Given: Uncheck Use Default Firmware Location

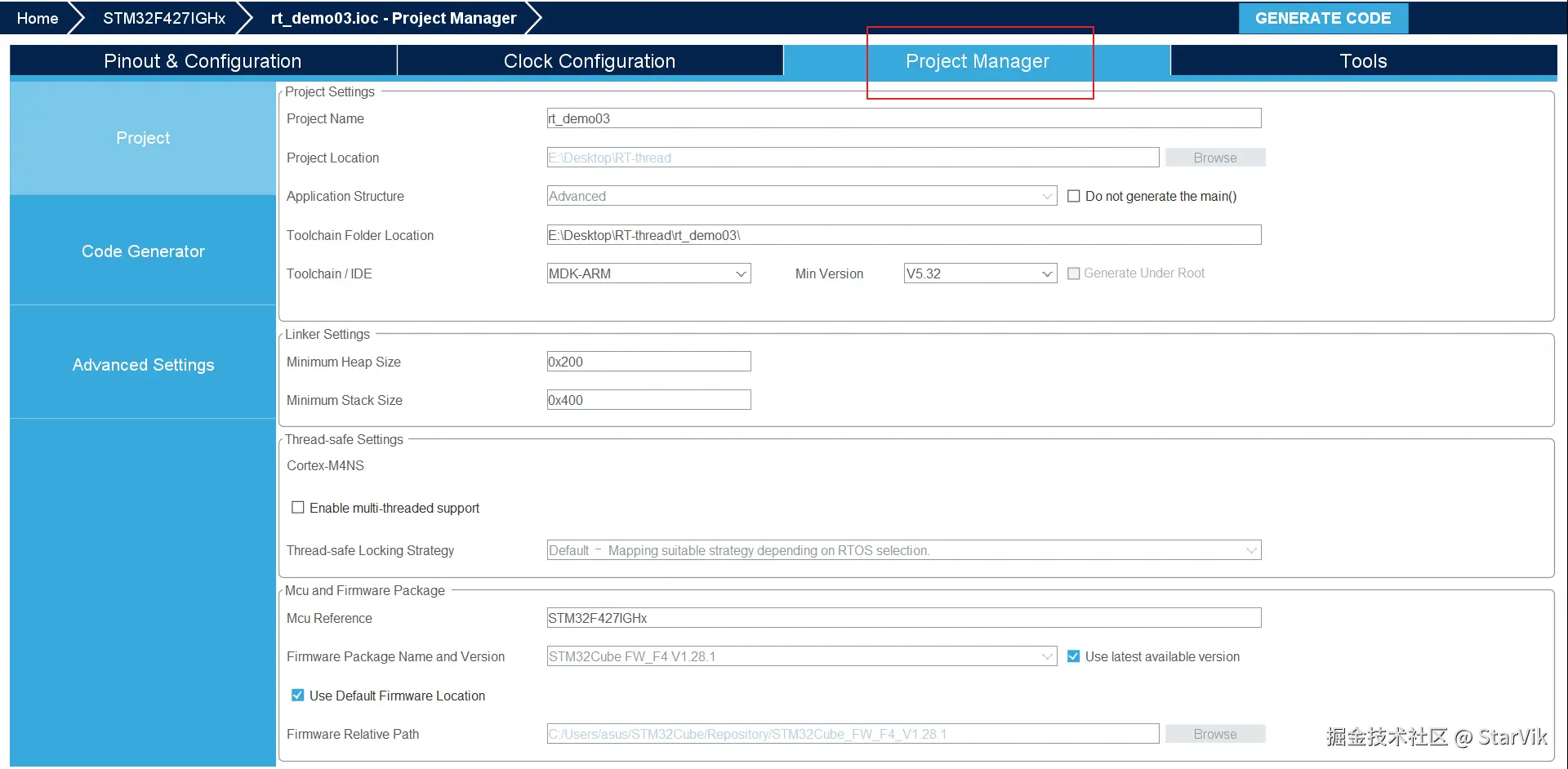Looking at the screenshot, I should [298, 696].
